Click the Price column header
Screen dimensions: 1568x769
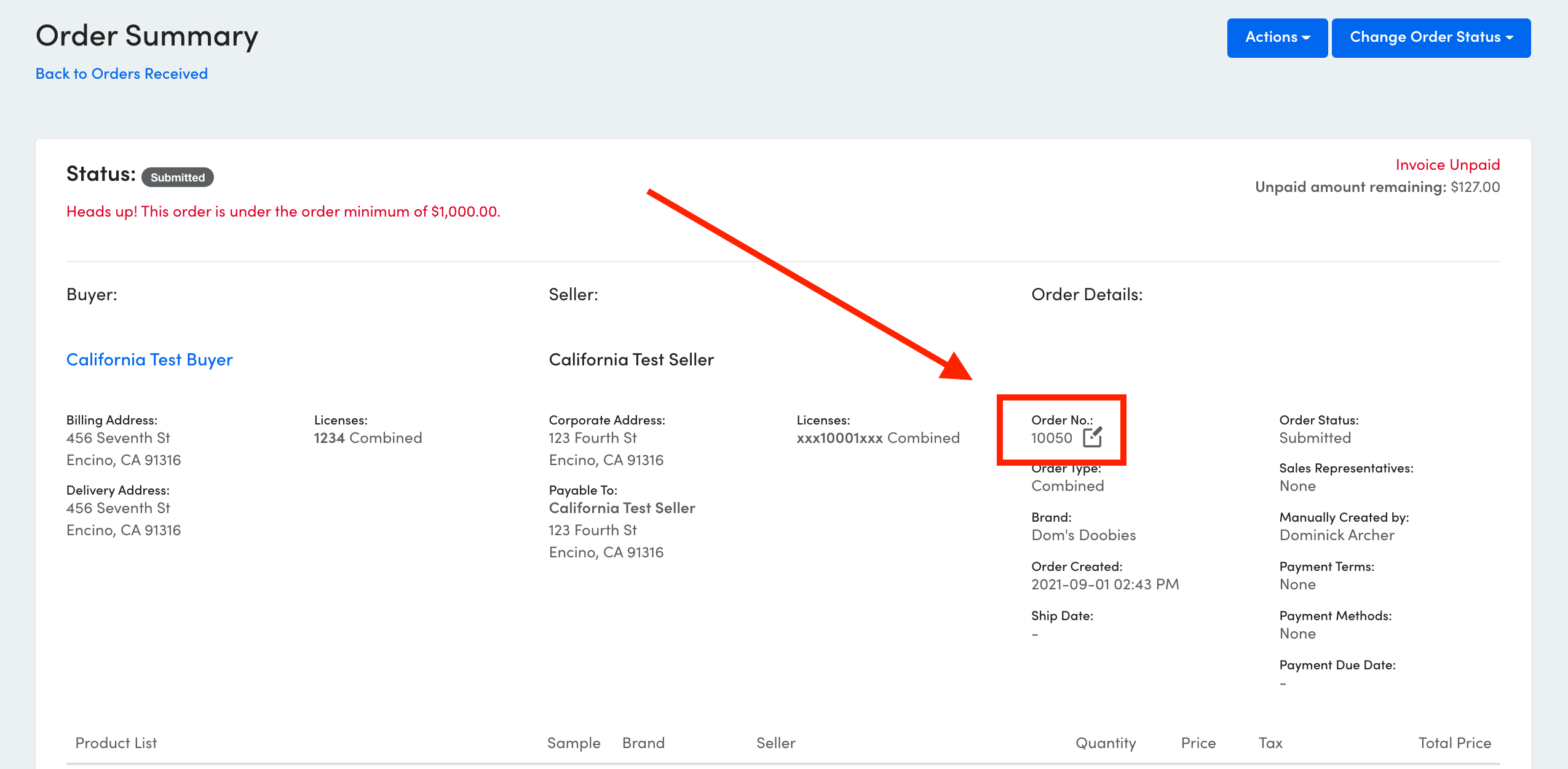click(x=1198, y=743)
